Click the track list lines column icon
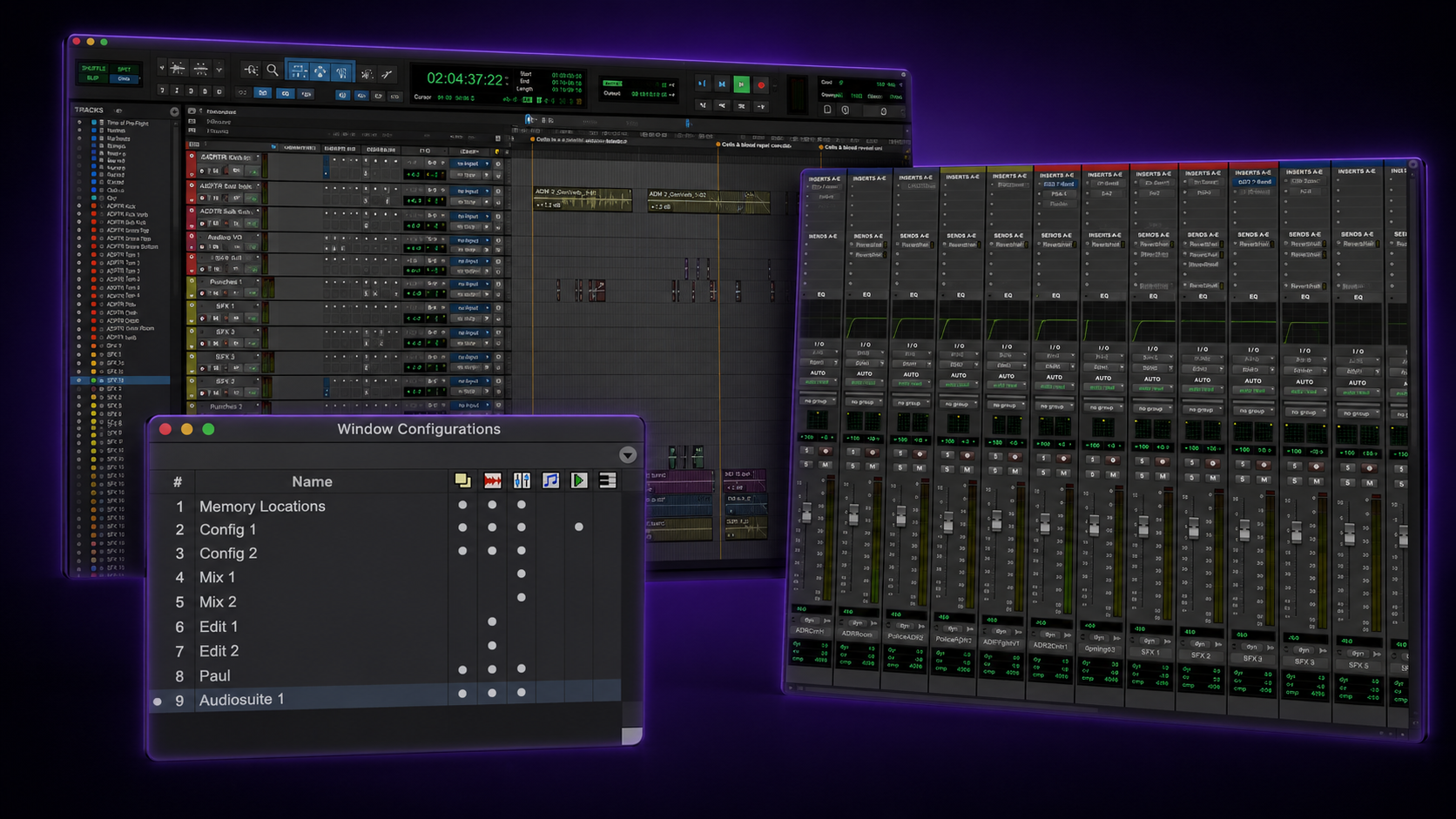This screenshot has height=819, width=1456. [608, 480]
